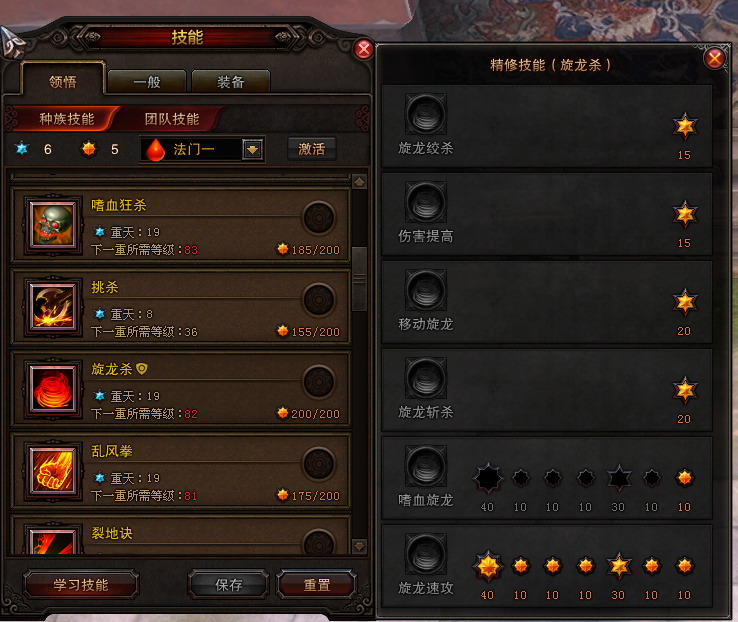Click the 旋龙杀 red vortex skill icon
The width and height of the screenshot is (738, 622).
pos(52,389)
